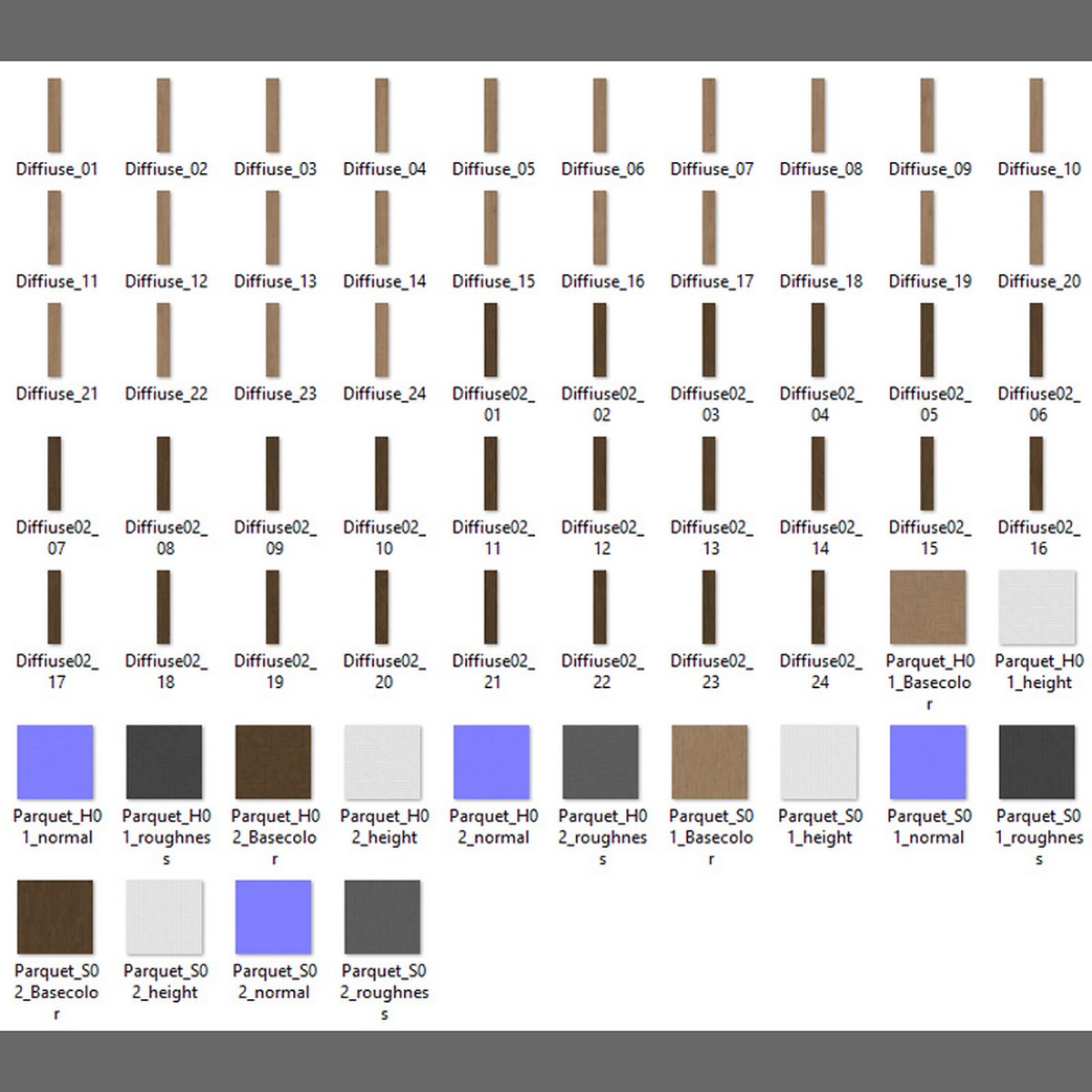
Task: Select the Parquet_H01_roughness dark gray map
Action: pyautogui.click(x=164, y=763)
